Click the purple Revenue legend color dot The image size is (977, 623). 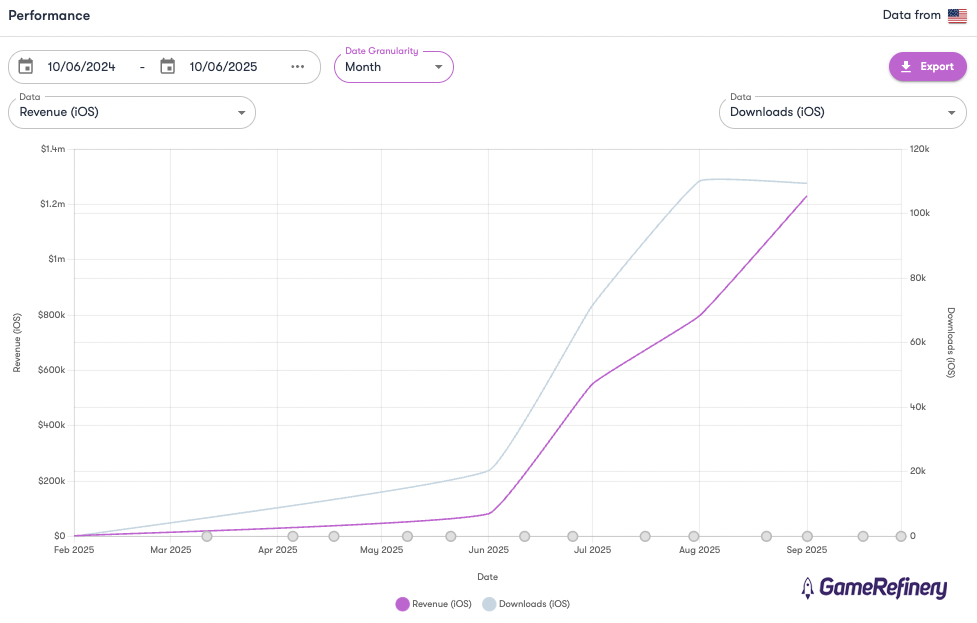(x=403, y=604)
